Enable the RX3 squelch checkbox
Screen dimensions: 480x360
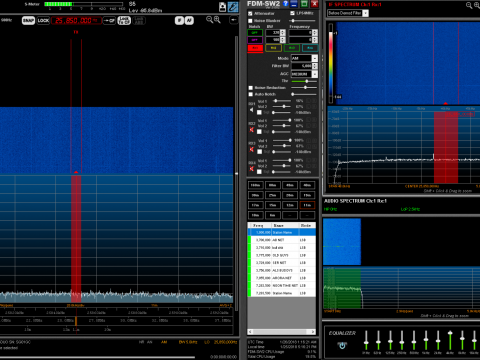point(259,152)
